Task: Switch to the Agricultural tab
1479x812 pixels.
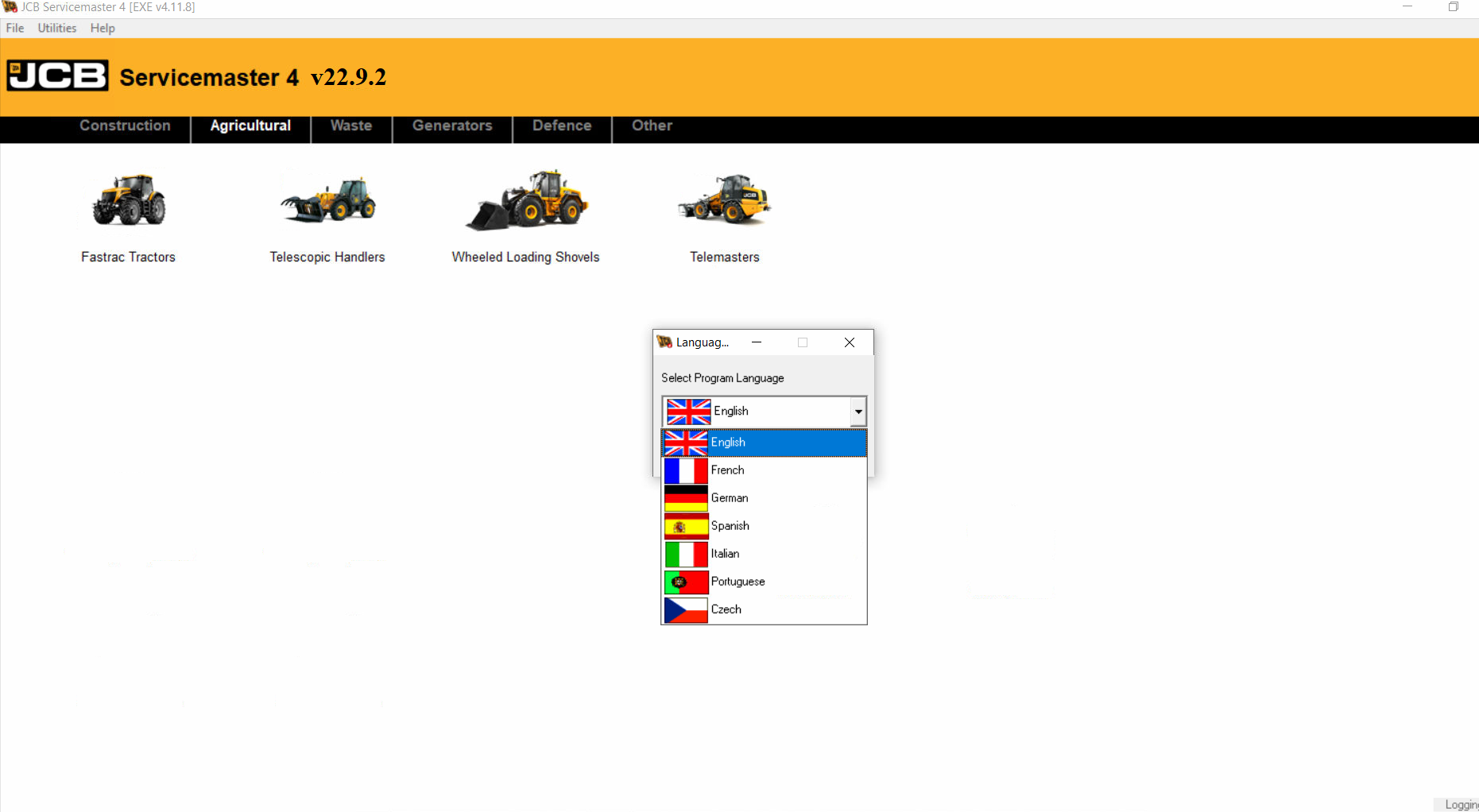Action: (x=250, y=126)
